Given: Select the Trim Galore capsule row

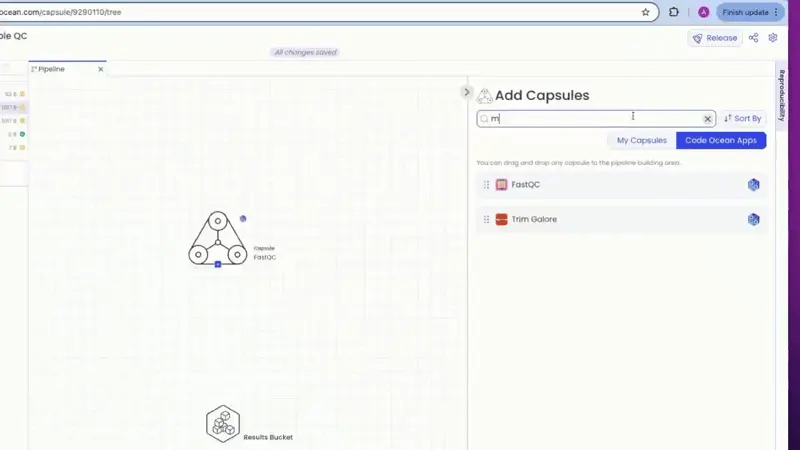Looking at the screenshot, I should coord(621,219).
